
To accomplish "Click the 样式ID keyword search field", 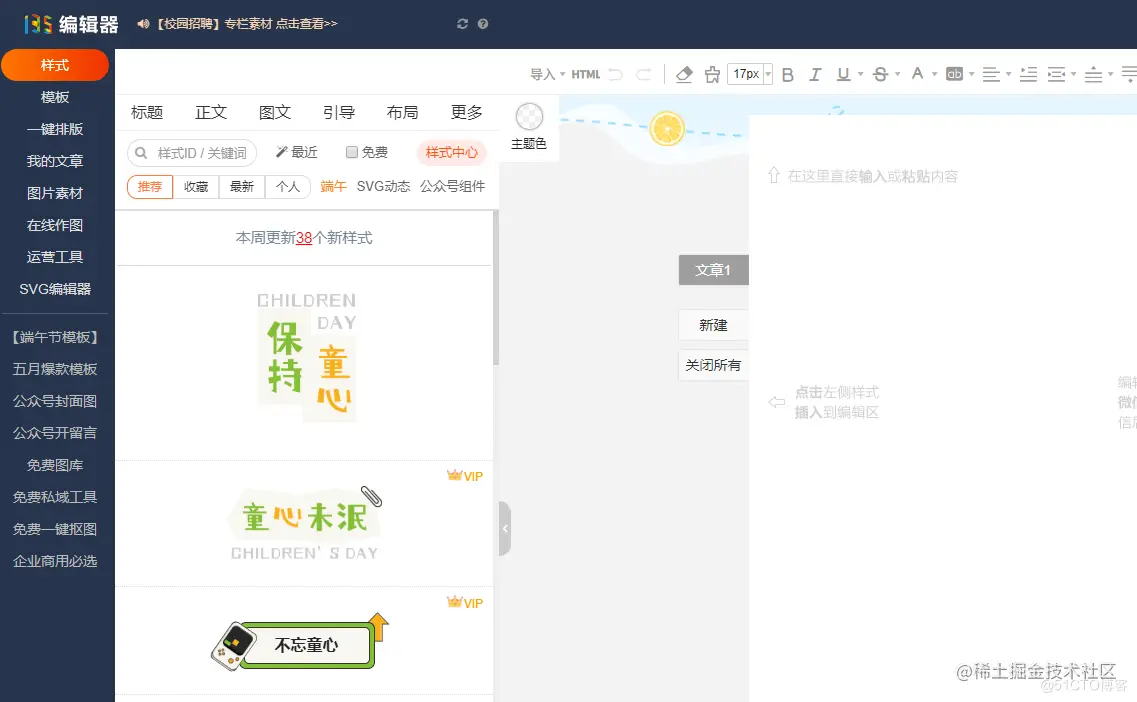I will pos(192,153).
